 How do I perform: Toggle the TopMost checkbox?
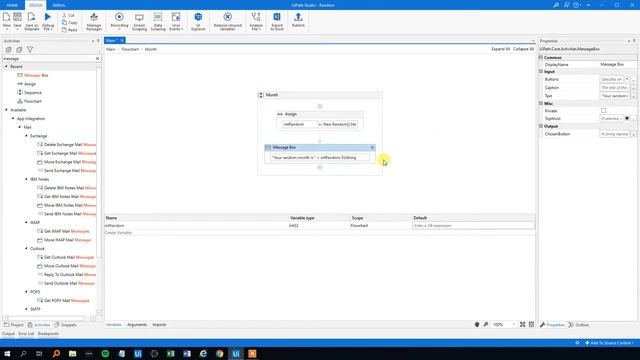coord(627,118)
